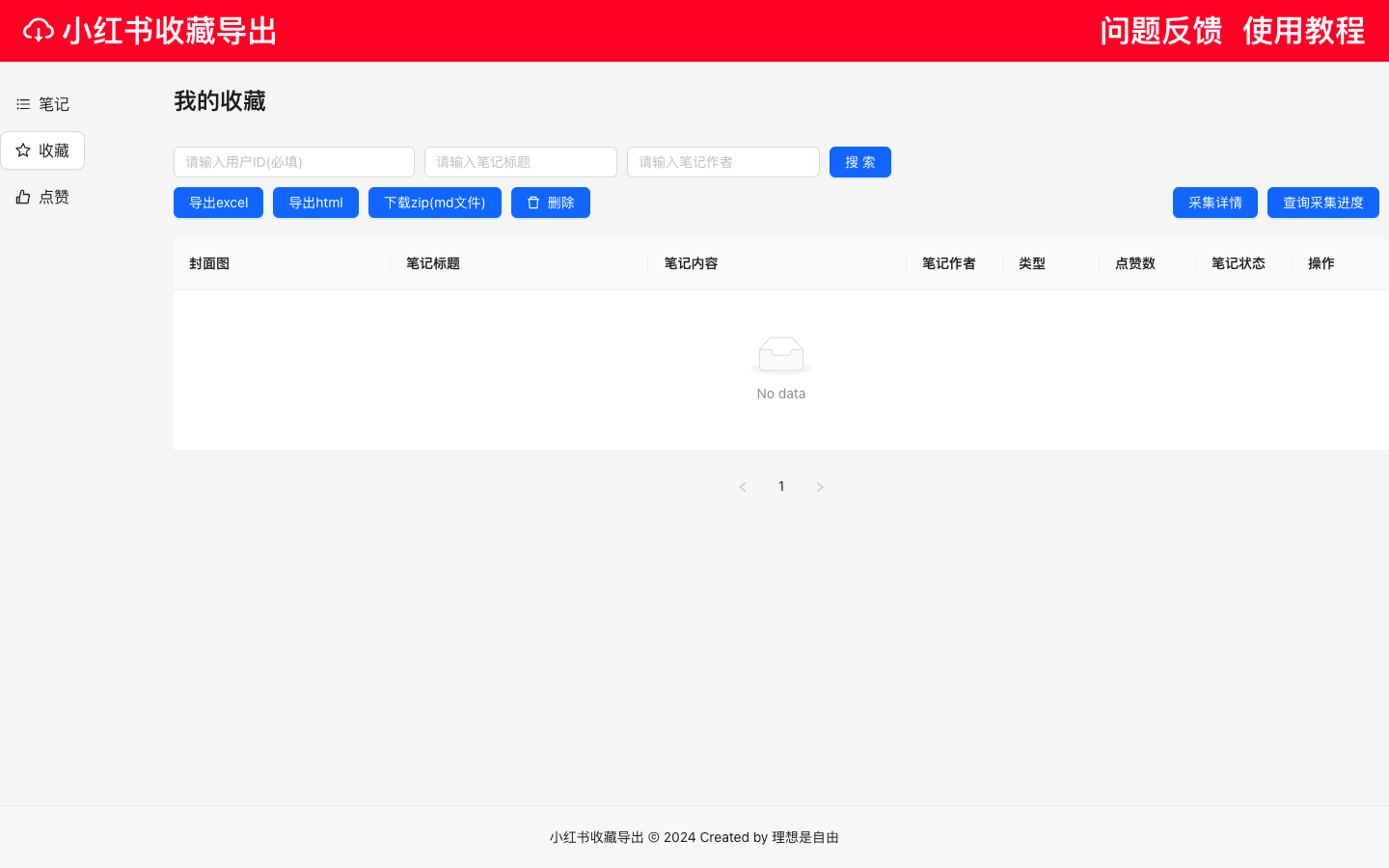1389x868 pixels.
Task: Click the 下载zip(md文件) button
Action: click(x=434, y=203)
